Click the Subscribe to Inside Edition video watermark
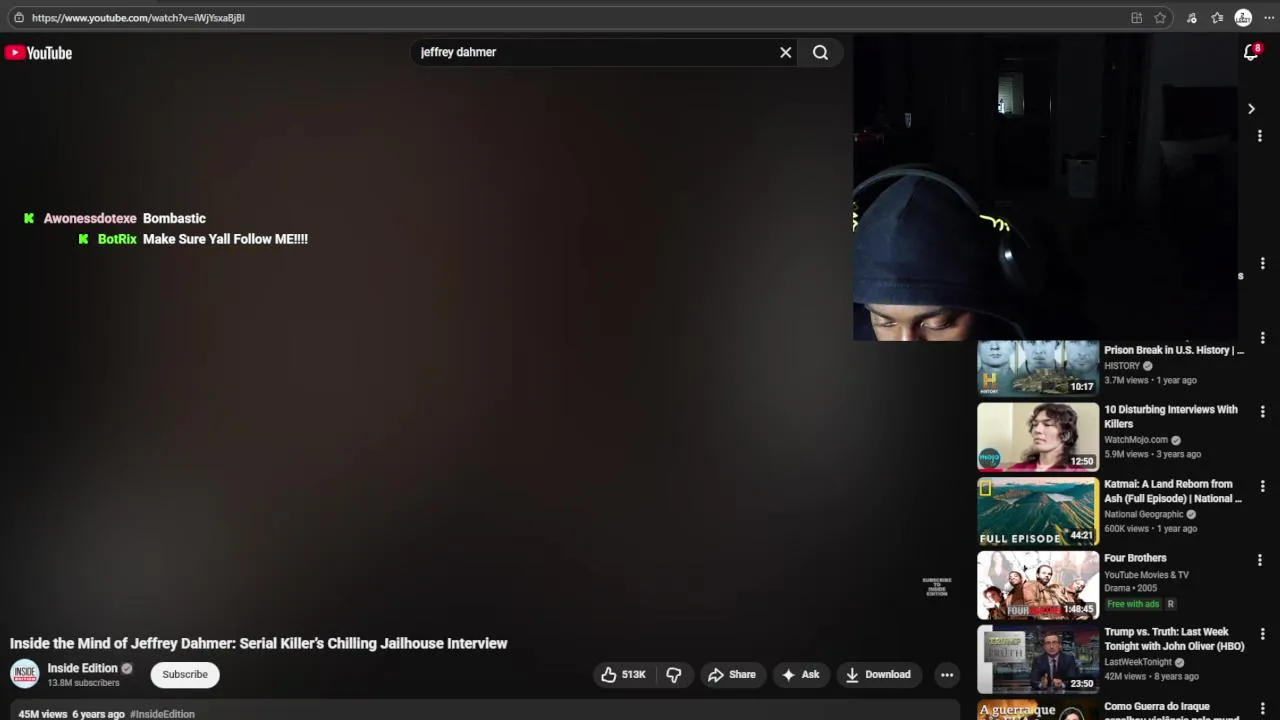Viewport: 1280px width, 720px height. (937, 586)
